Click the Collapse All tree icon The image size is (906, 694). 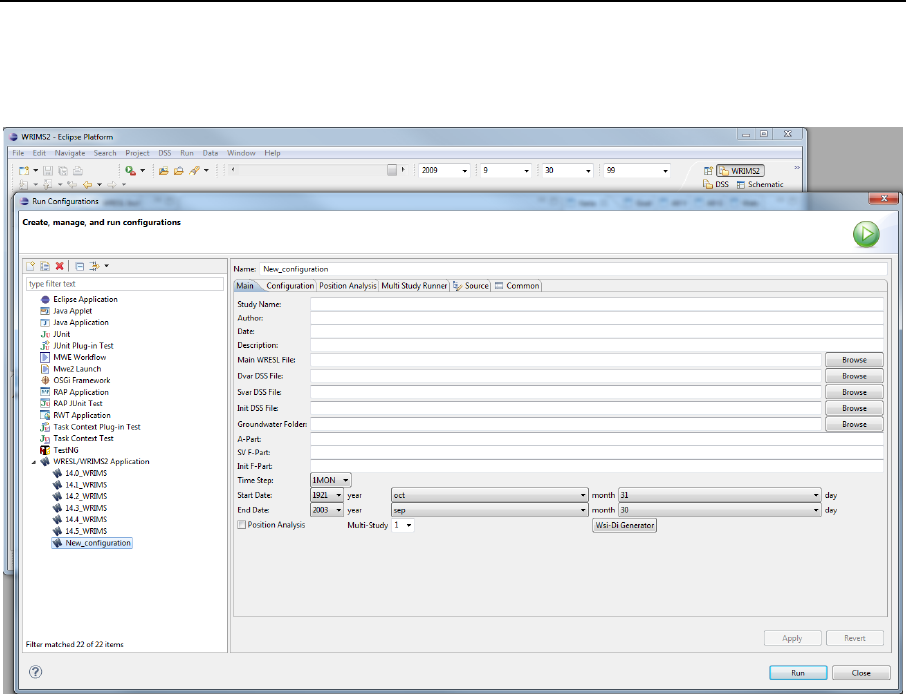(79, 266)
